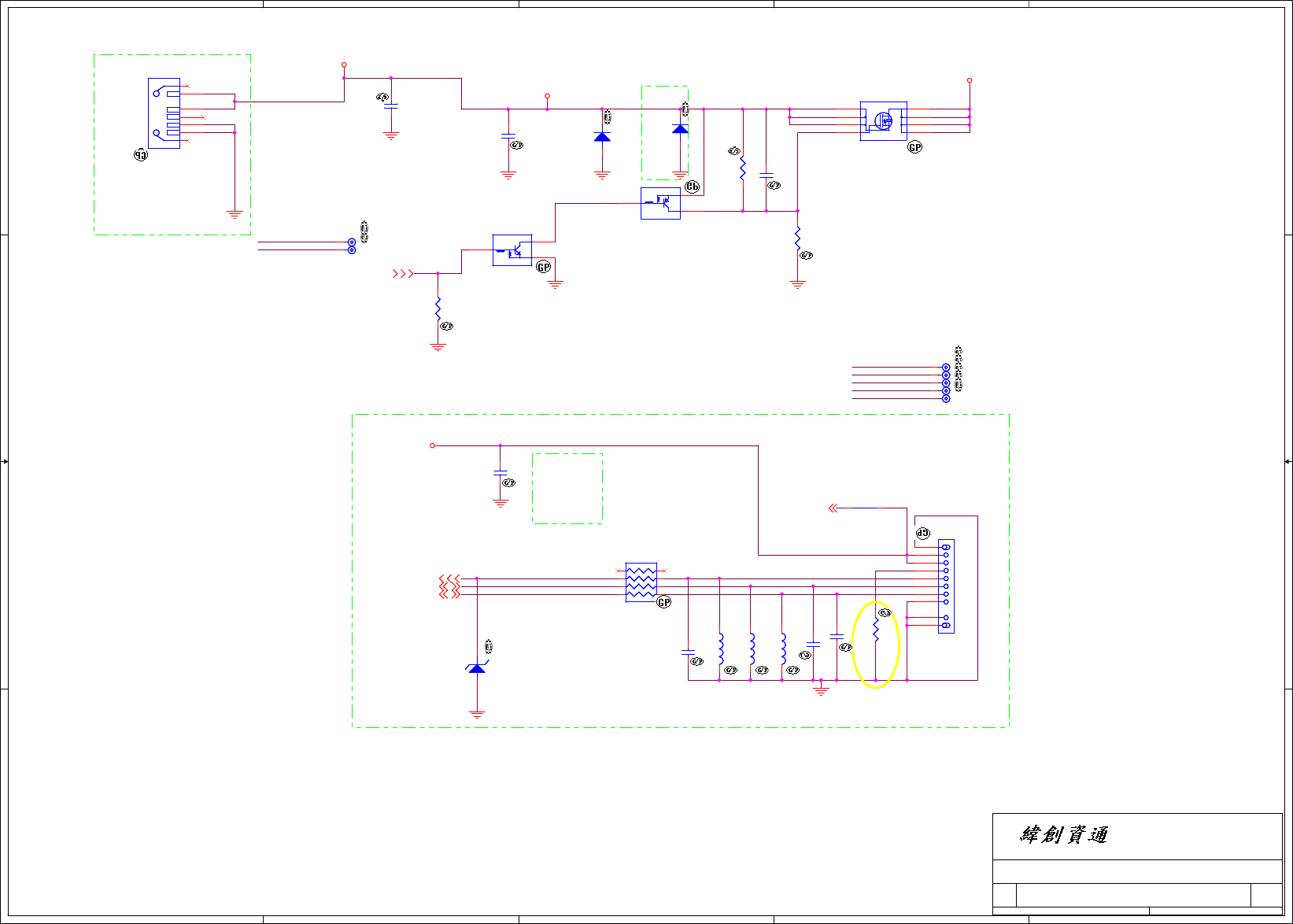1293x924 pixels.
Task: Select the diode inside the small dashed green box
Action: [x=680, y=128]
